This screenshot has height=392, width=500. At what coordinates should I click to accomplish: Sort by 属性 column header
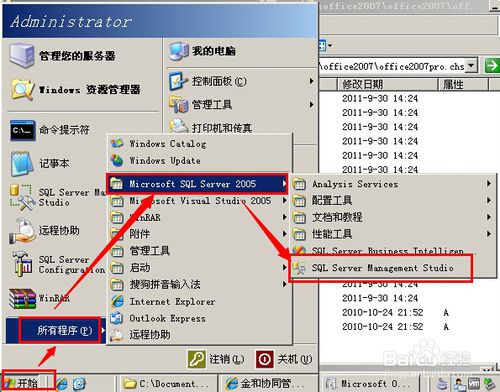(x=463, y=84)
